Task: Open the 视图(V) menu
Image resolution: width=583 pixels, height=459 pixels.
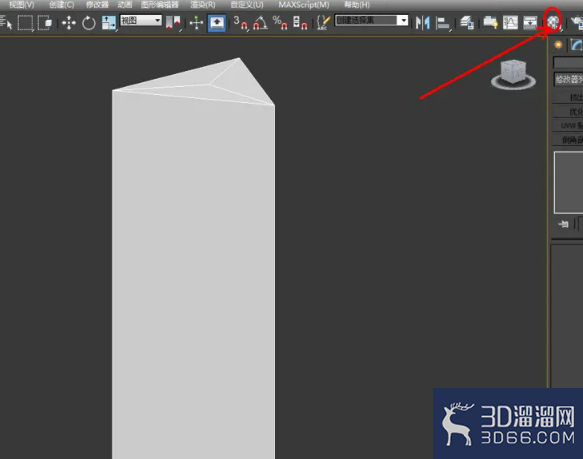Action: tap(21, 5)
